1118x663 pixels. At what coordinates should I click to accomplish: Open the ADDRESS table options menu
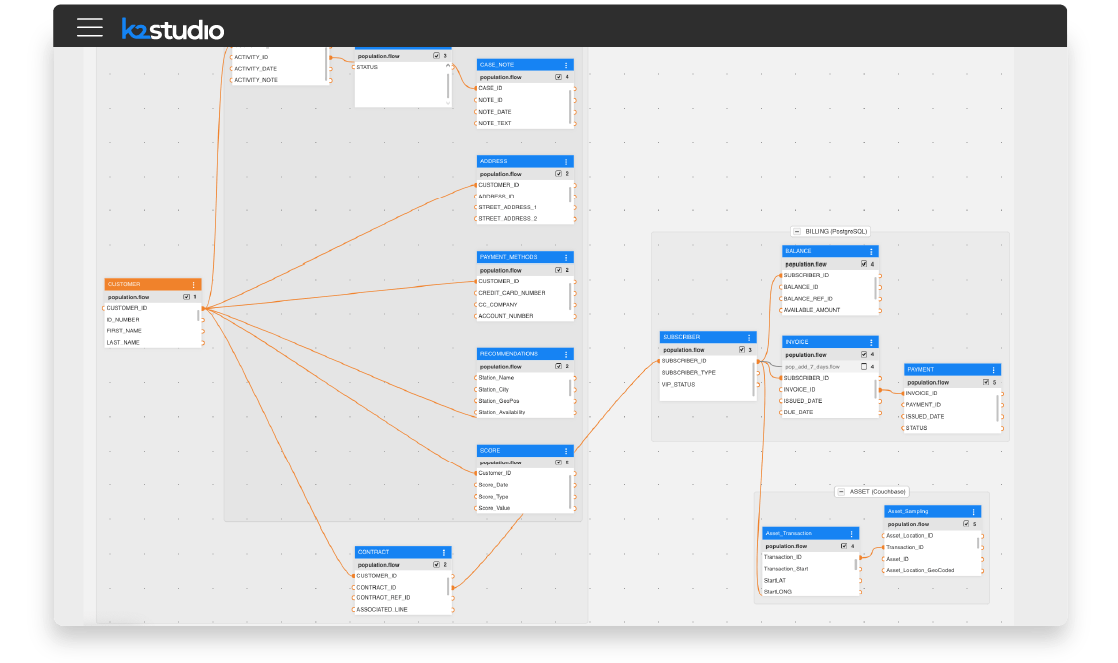(x=566, y=162)
